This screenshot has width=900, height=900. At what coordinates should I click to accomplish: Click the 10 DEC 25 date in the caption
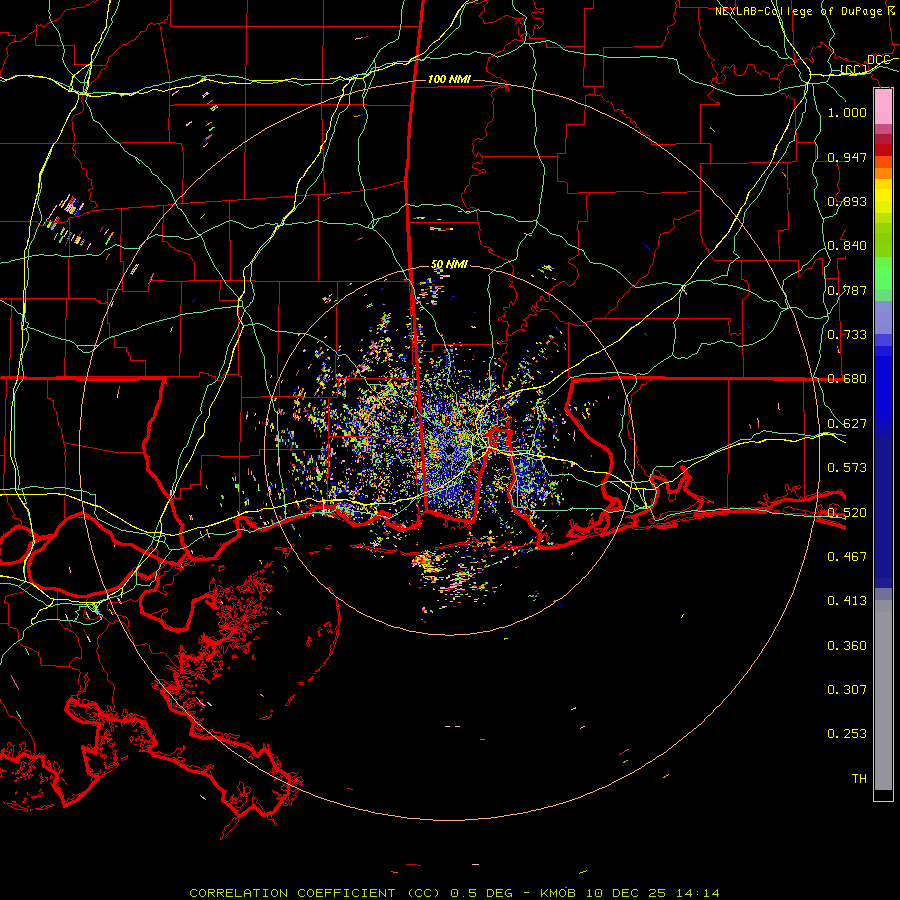click(x=626, y=893)
